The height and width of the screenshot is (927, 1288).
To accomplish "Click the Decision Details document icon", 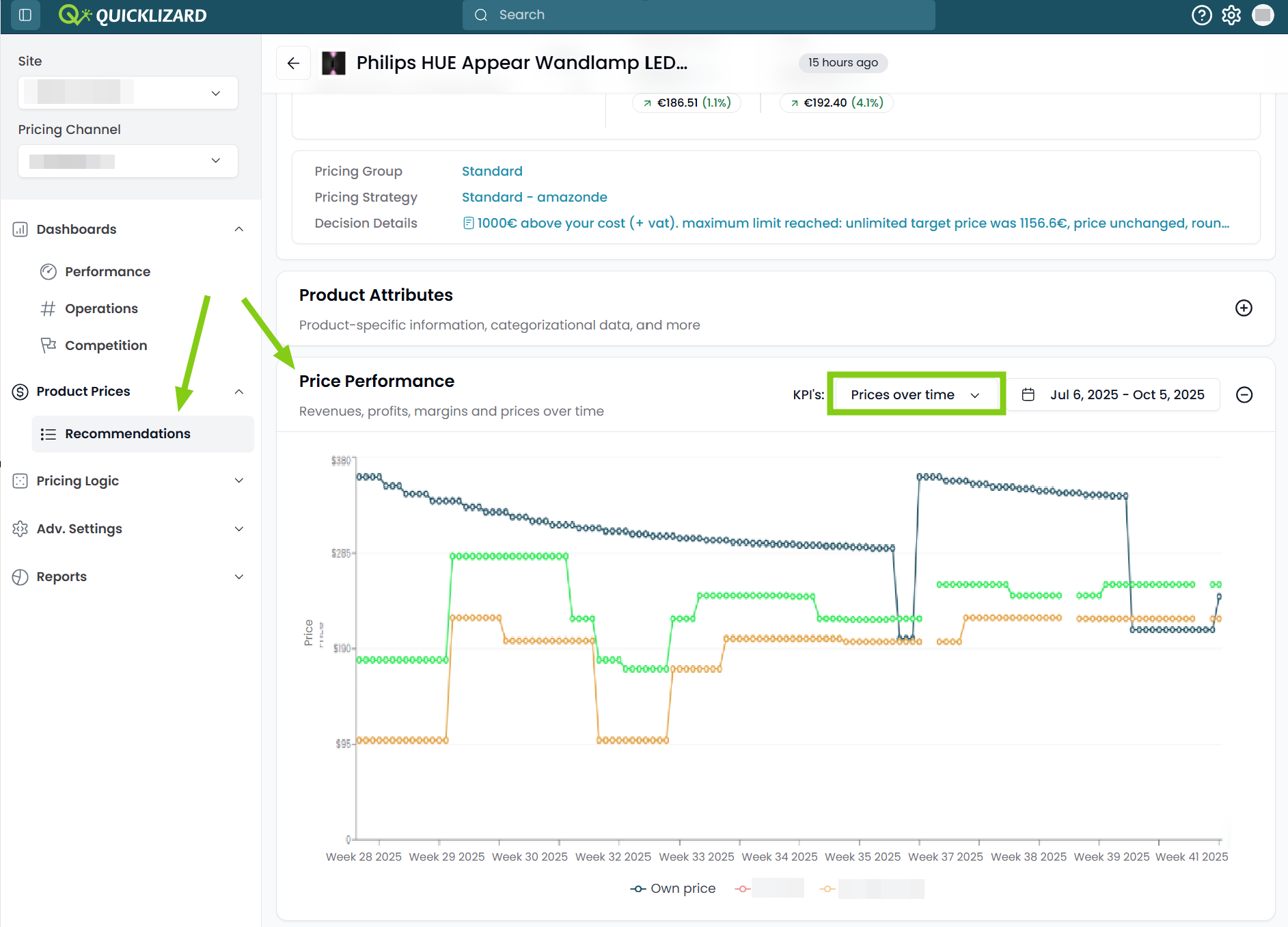I will 469,224.
